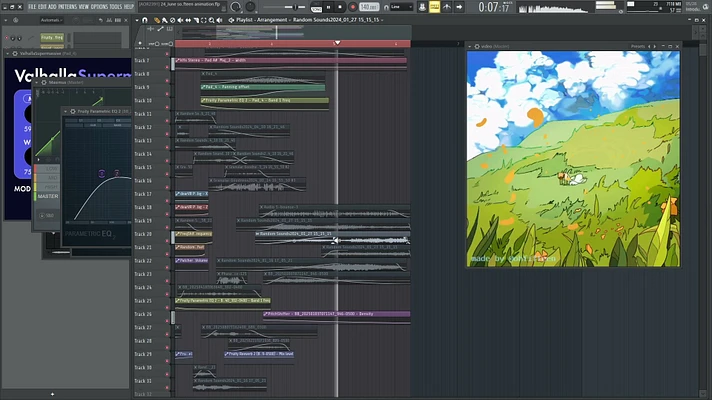Select the playlist Paint brush tool

coord(164,20)
